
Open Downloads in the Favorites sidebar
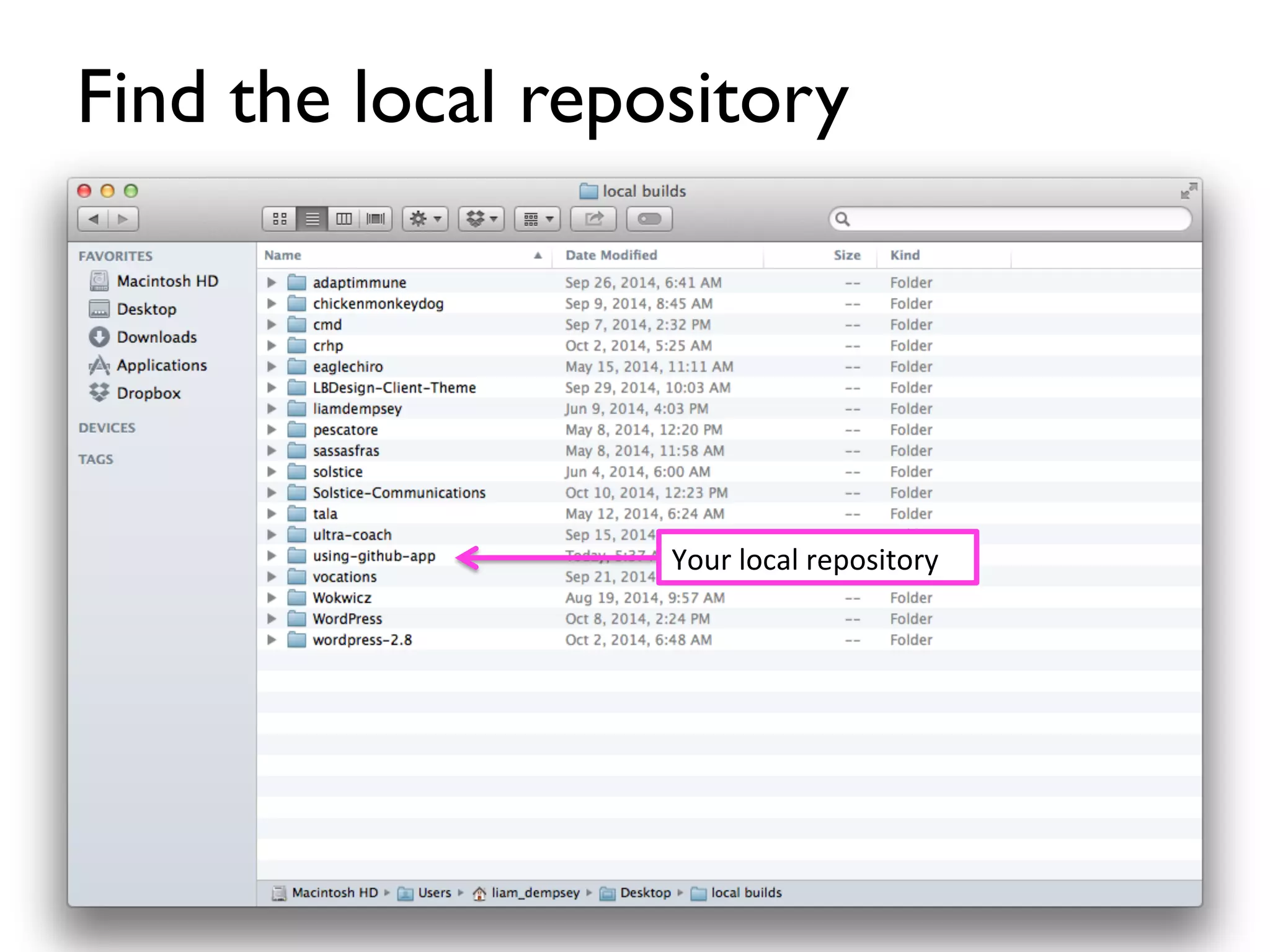pos(156,337)
